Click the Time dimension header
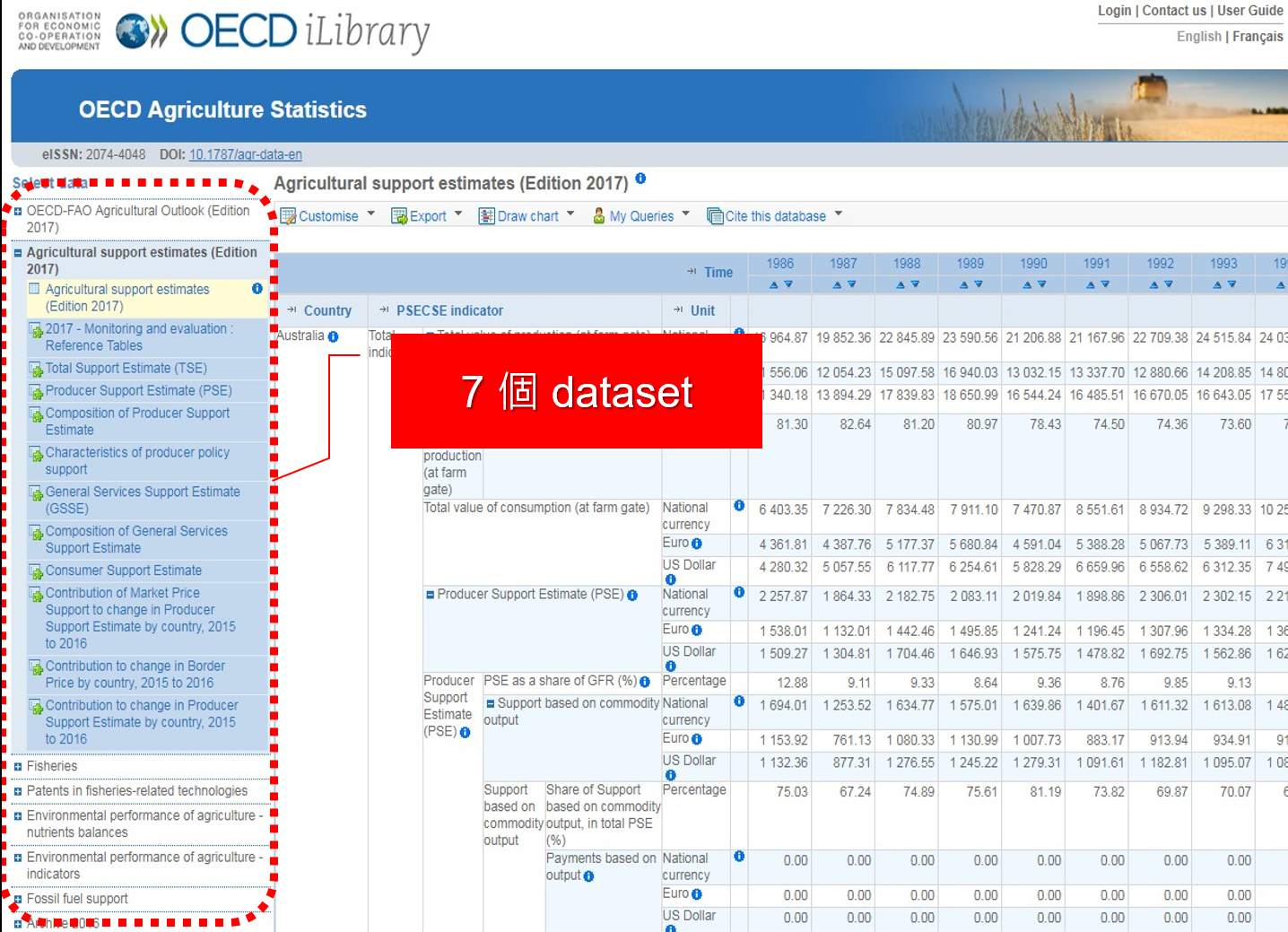This screenshot has width=1288, height=932. 718,272
